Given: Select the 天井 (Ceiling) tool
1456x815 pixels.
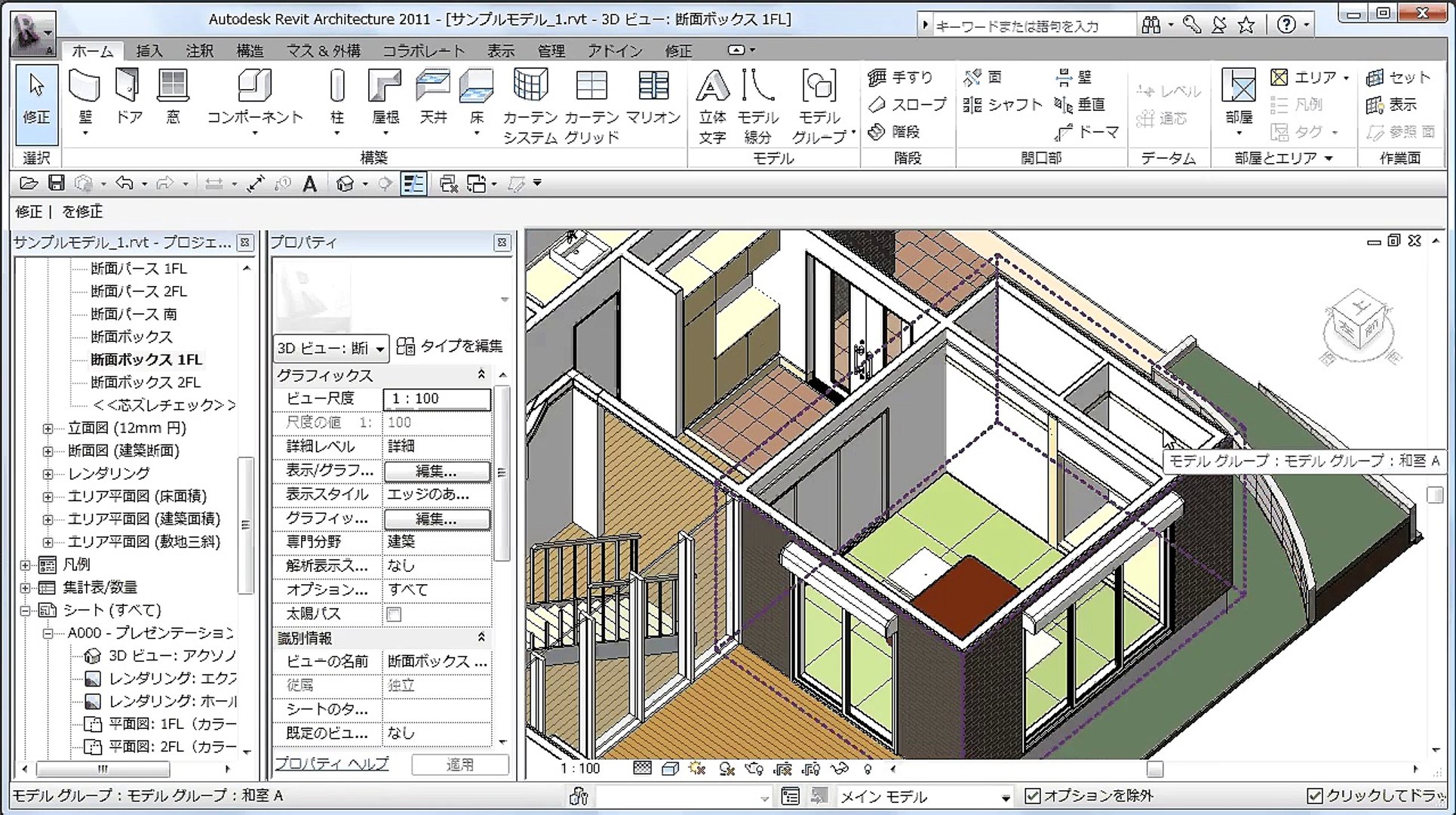Looking at the screenshot, I should coord(433,97).
